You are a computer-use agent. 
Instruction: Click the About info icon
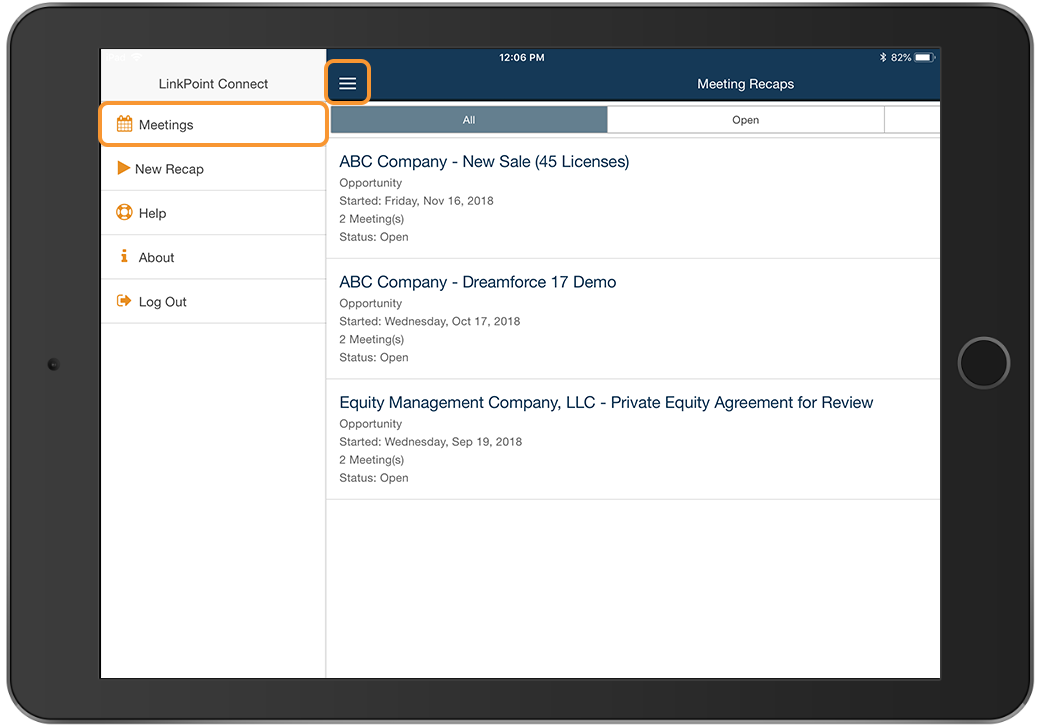tap(124, 256)
